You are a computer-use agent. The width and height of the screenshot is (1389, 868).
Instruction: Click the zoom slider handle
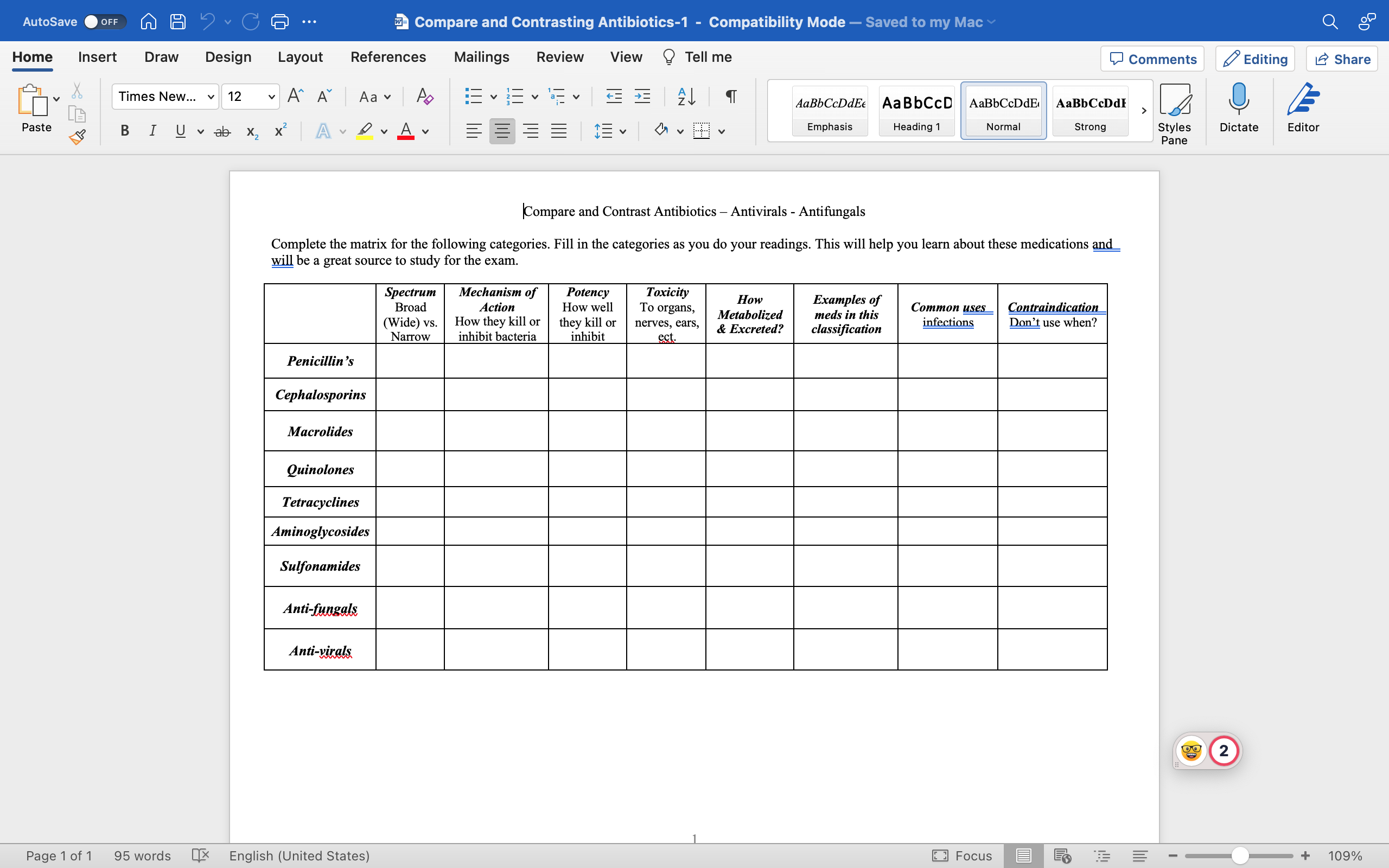point(1240,856)
